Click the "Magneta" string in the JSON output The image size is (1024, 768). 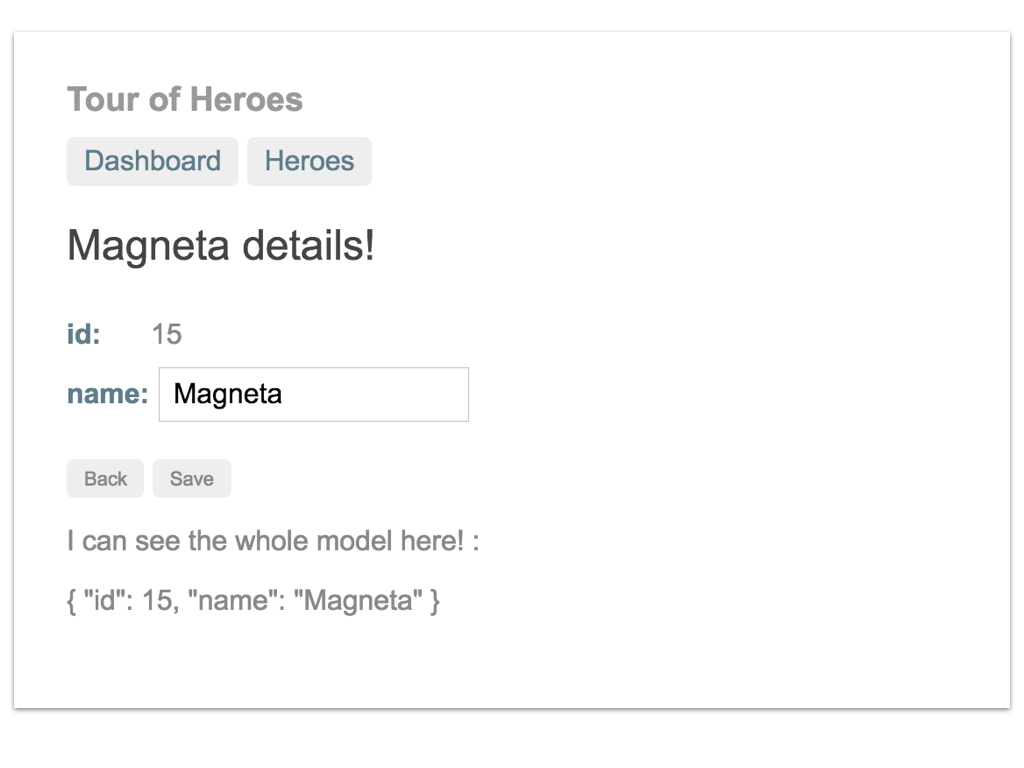(358, 600)
